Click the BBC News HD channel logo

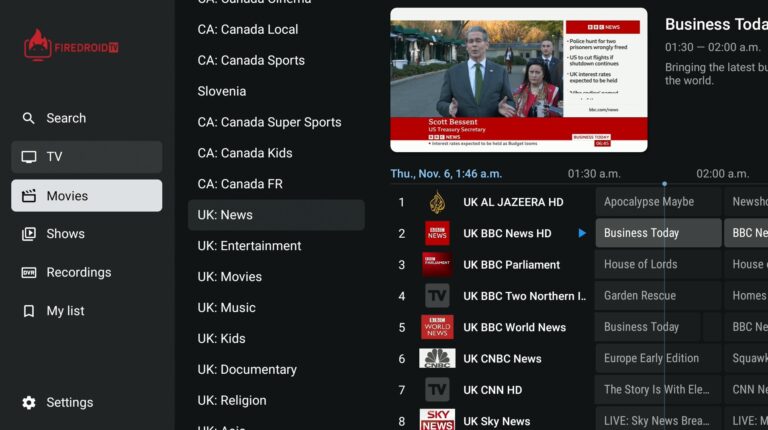pyautogui.click(x=437, y=233)
